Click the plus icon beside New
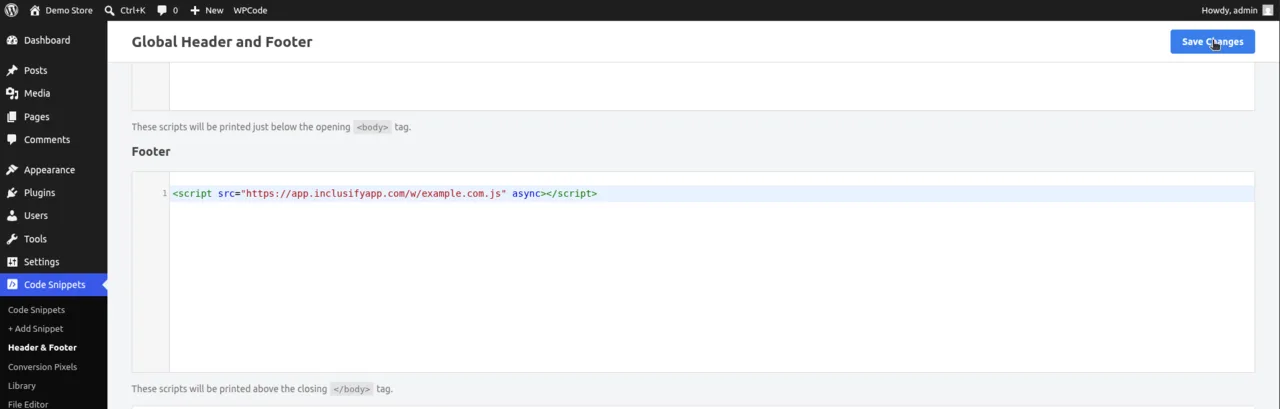1280x409 pixels. click(195, 10)
